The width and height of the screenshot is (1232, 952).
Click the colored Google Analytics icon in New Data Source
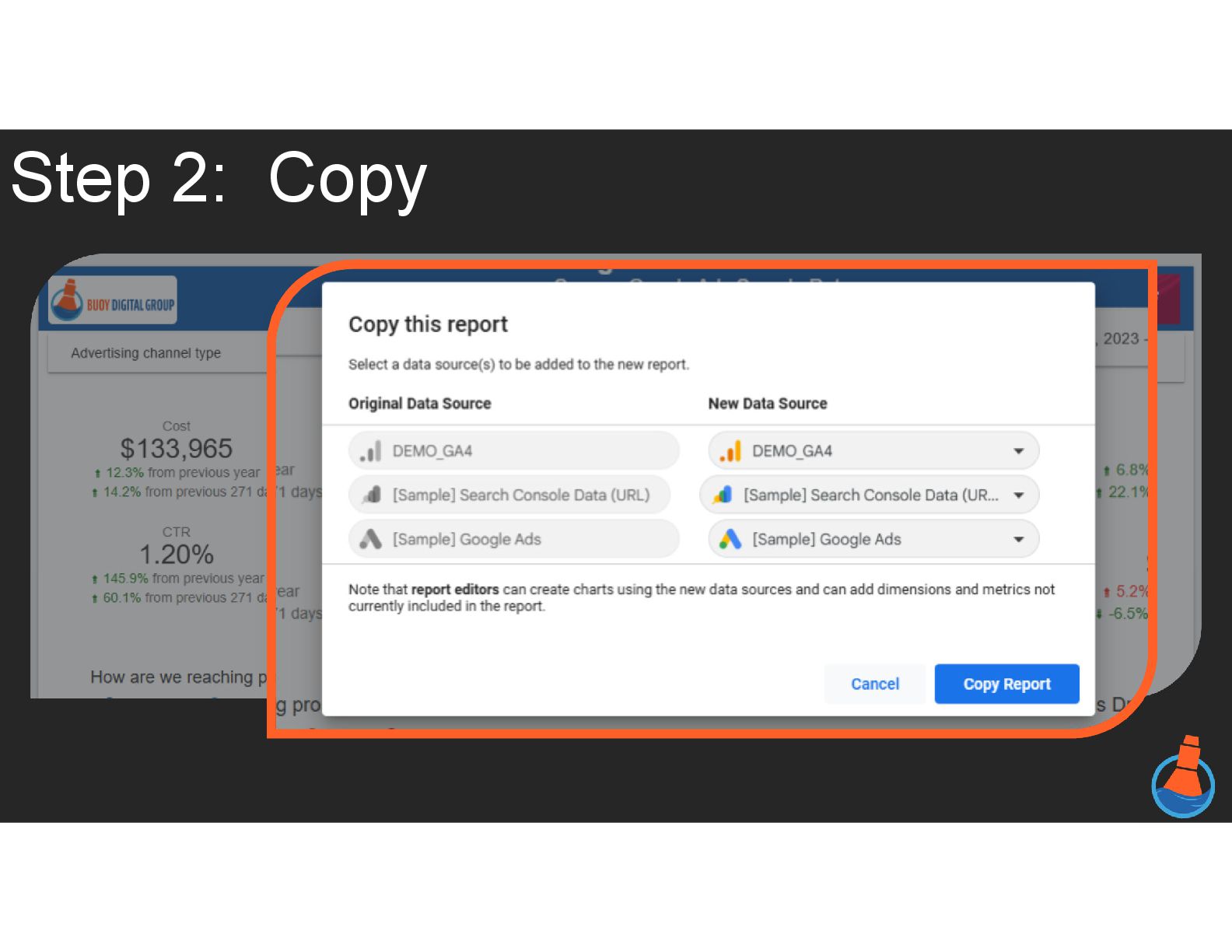coord(730,451)
